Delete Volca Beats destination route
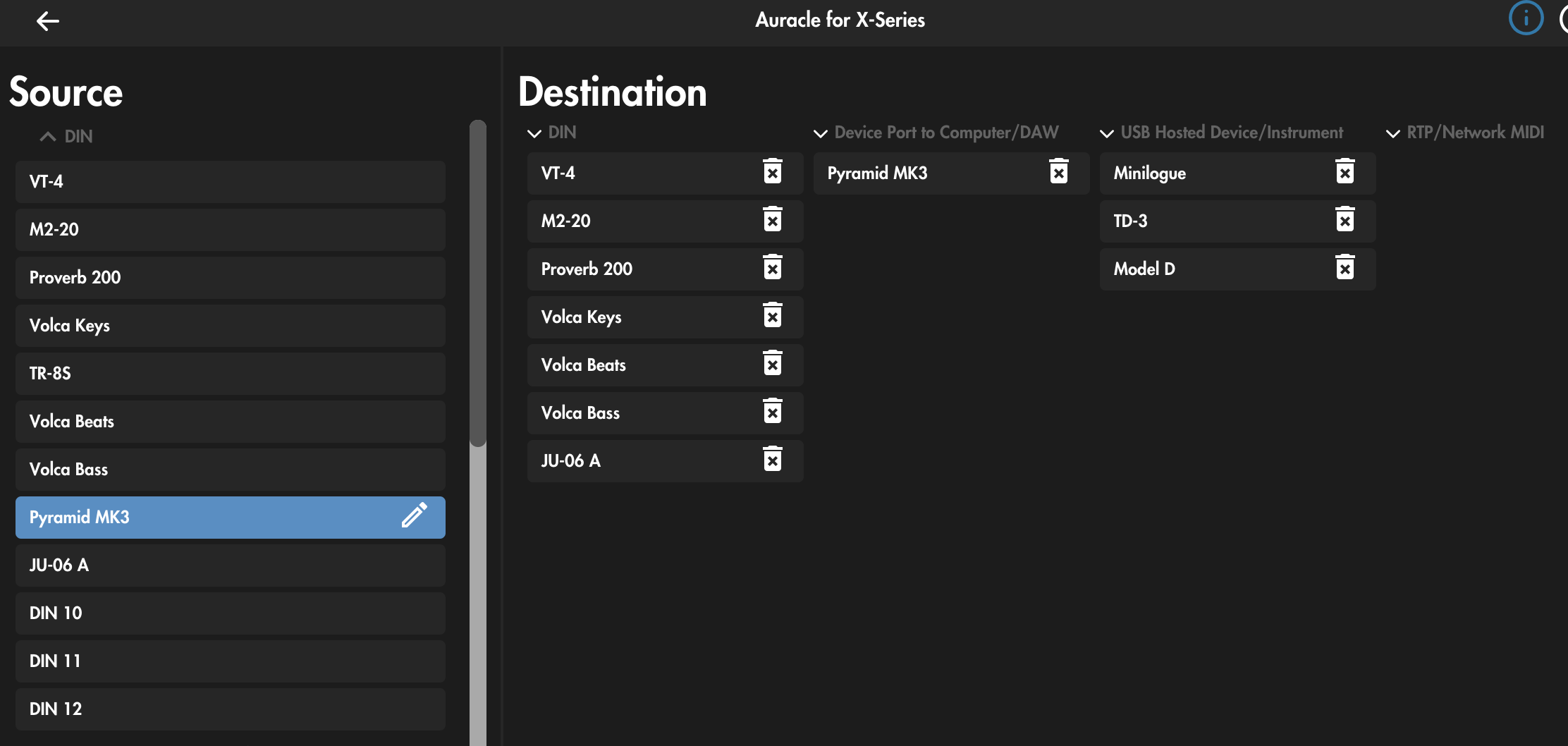The width and height of the screenshot is (1568, 746). tap(773, 363)
